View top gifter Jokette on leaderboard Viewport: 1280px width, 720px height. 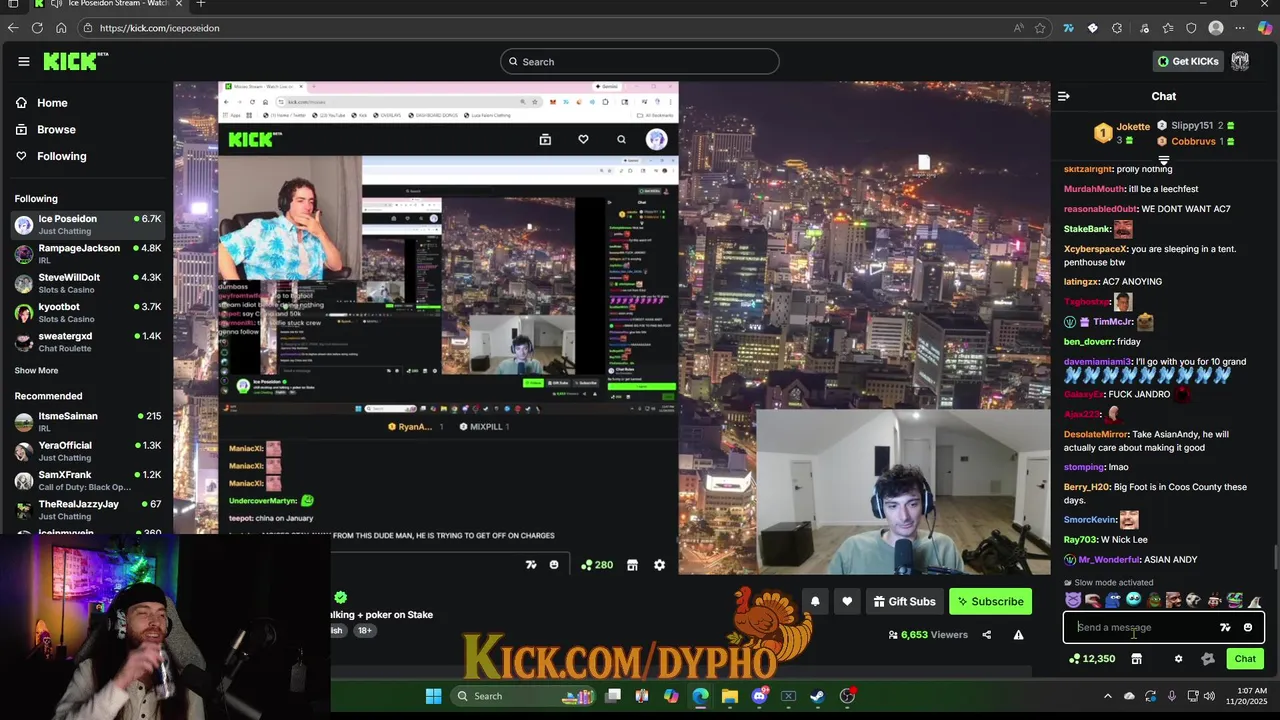1122,133
